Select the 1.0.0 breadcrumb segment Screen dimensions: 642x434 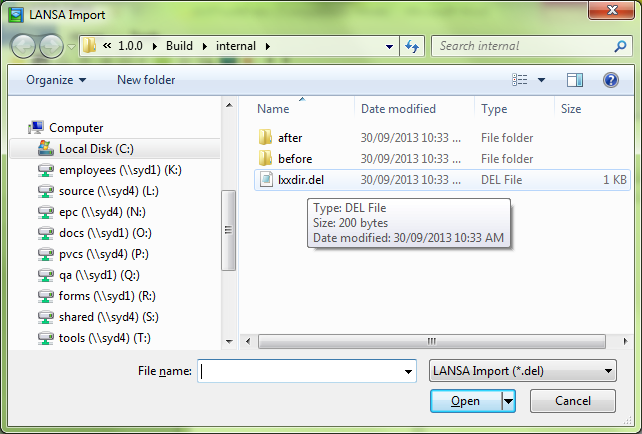point(130,46)
